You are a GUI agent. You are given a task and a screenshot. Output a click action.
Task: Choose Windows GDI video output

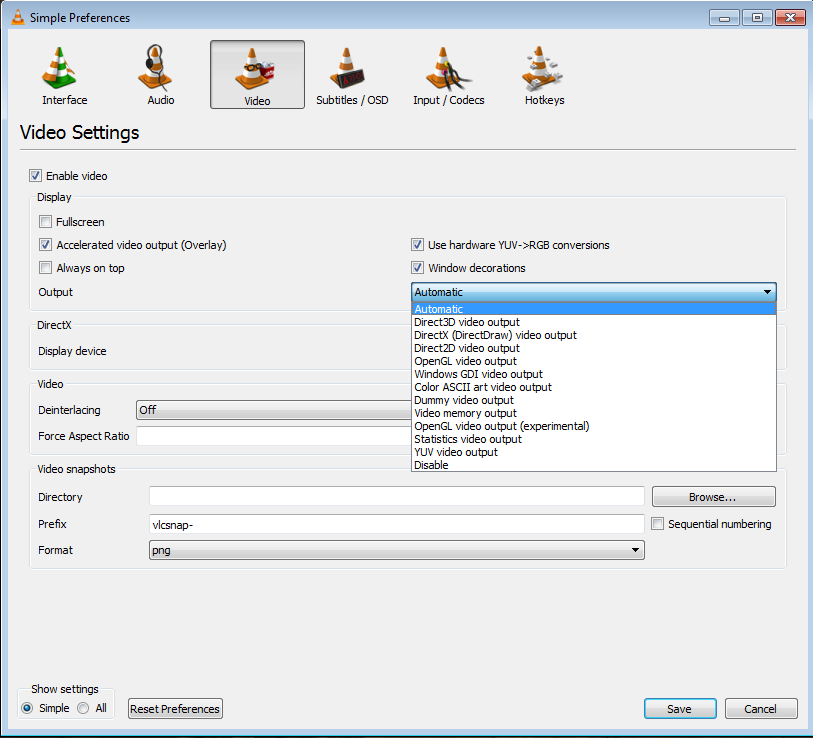[x=594, y=374]
